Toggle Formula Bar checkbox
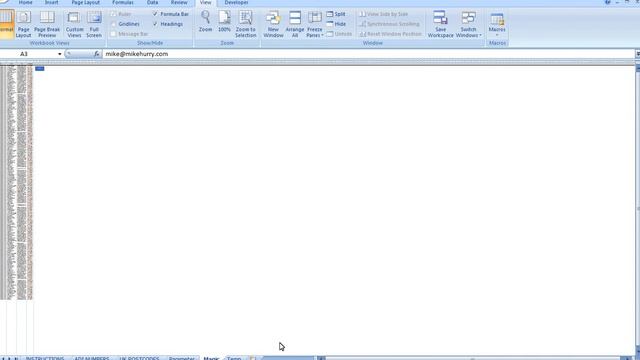640x360 pixels. 155,14
